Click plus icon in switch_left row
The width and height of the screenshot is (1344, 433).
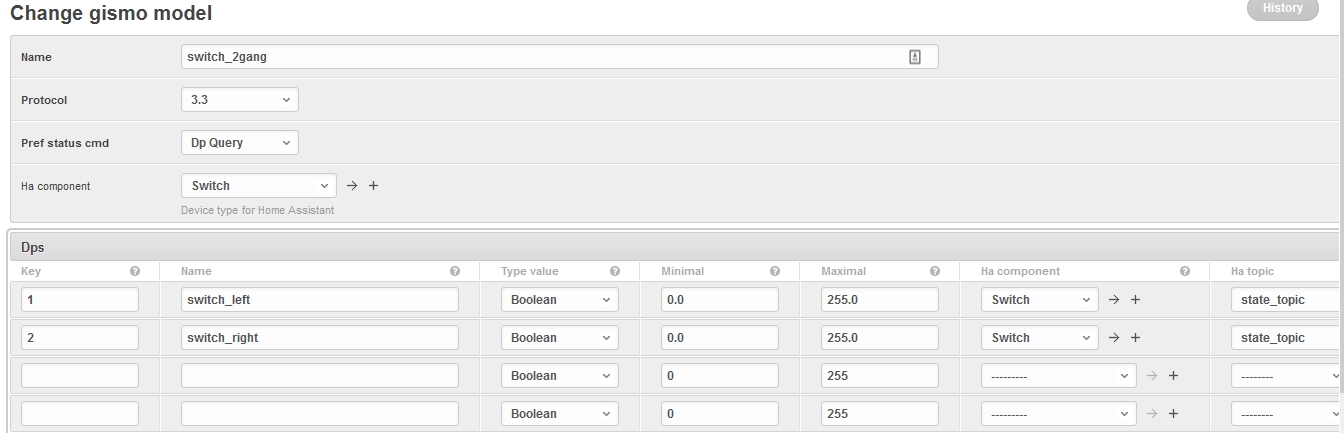(x=1135, y=300)
